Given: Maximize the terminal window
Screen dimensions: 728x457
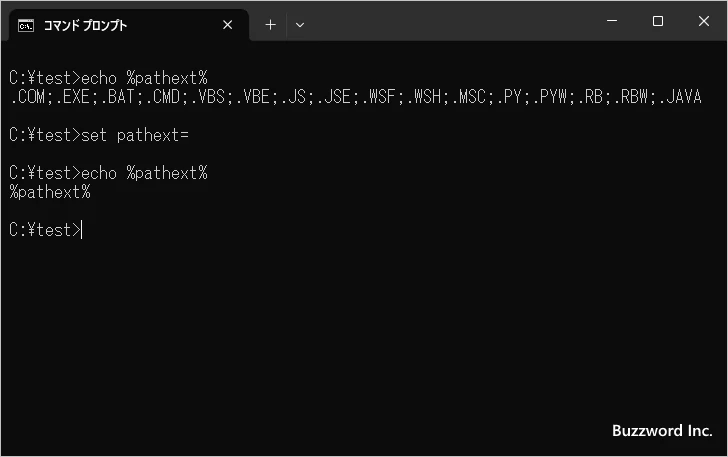Looking at the screenshot, I should pyautogui.click(x=657, y=21).
